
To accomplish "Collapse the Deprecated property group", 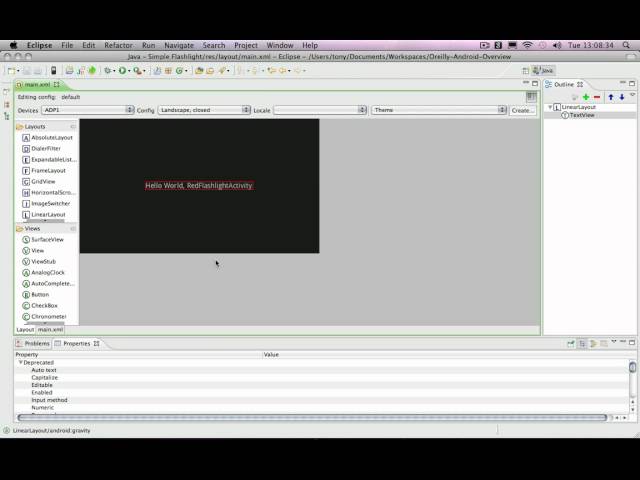I will [20, 362].
